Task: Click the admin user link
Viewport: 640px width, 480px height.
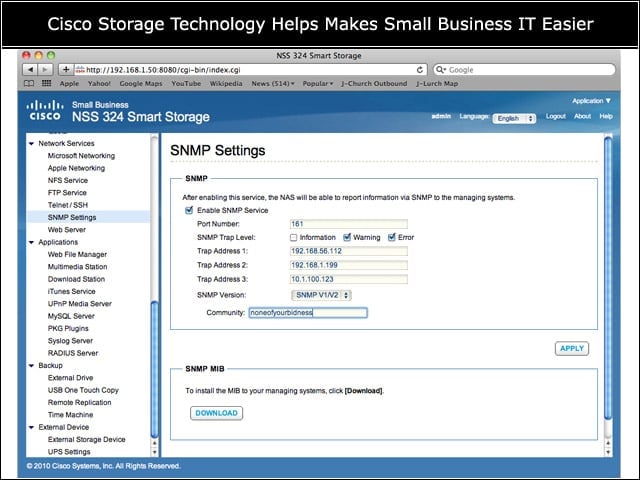Action: 441,116
